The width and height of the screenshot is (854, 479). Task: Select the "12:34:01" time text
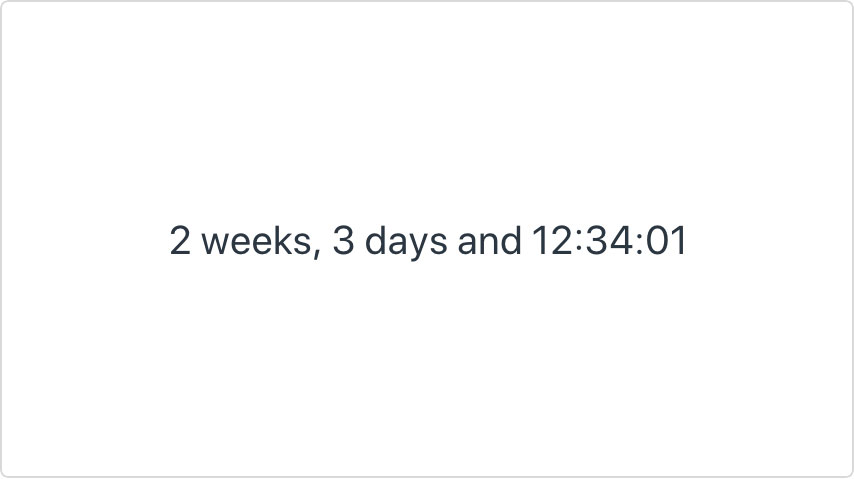tap(609, 240)
